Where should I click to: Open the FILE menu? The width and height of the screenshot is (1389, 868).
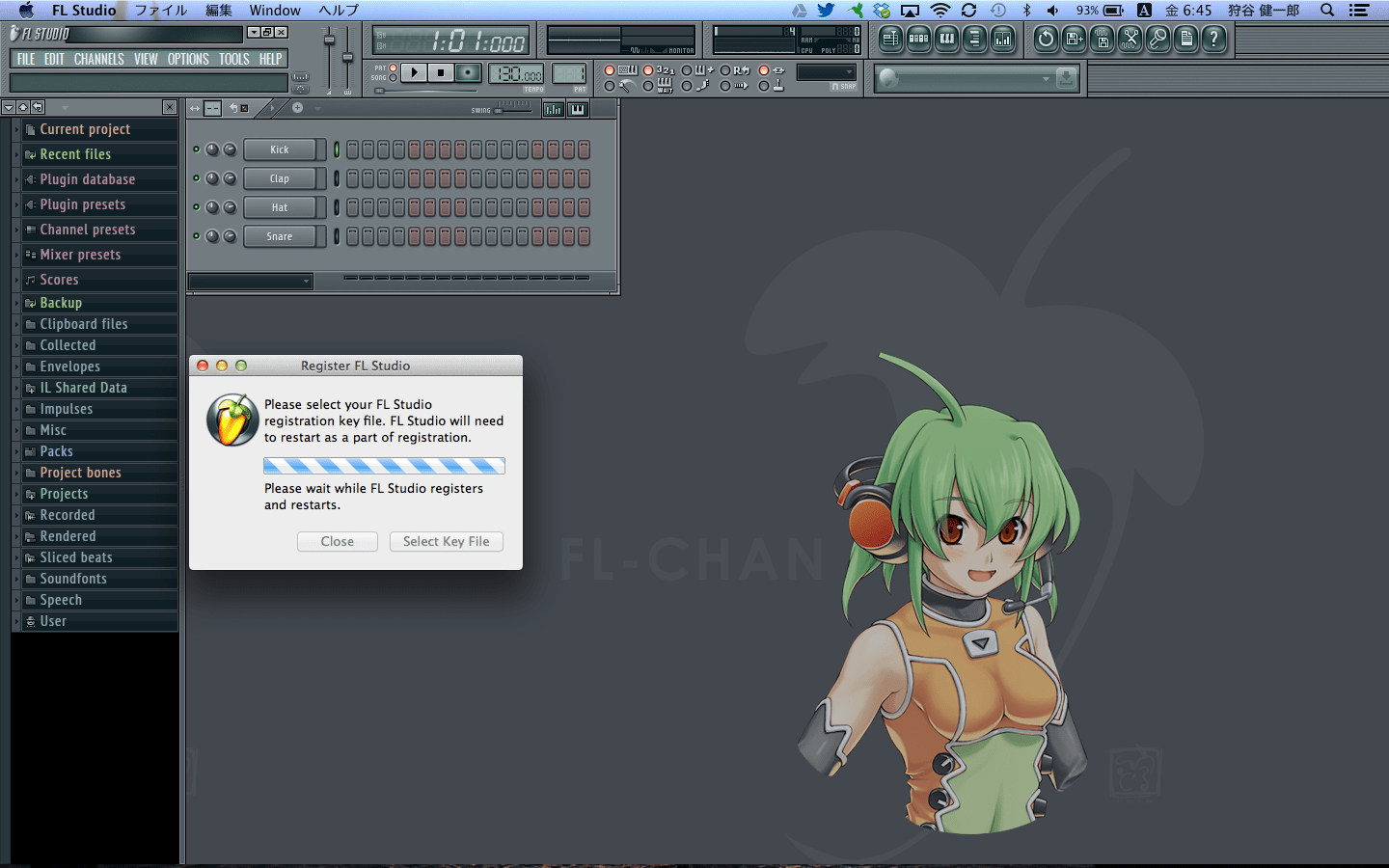26,59
